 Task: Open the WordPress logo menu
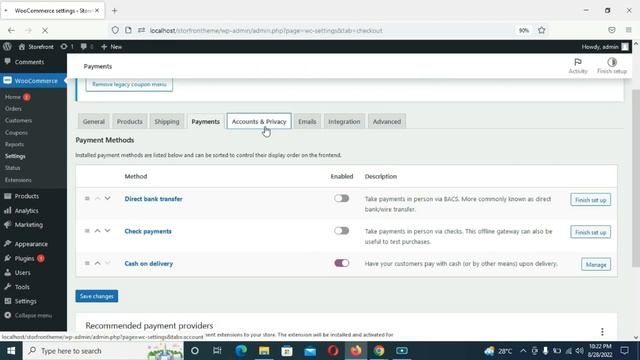point(7,47)
